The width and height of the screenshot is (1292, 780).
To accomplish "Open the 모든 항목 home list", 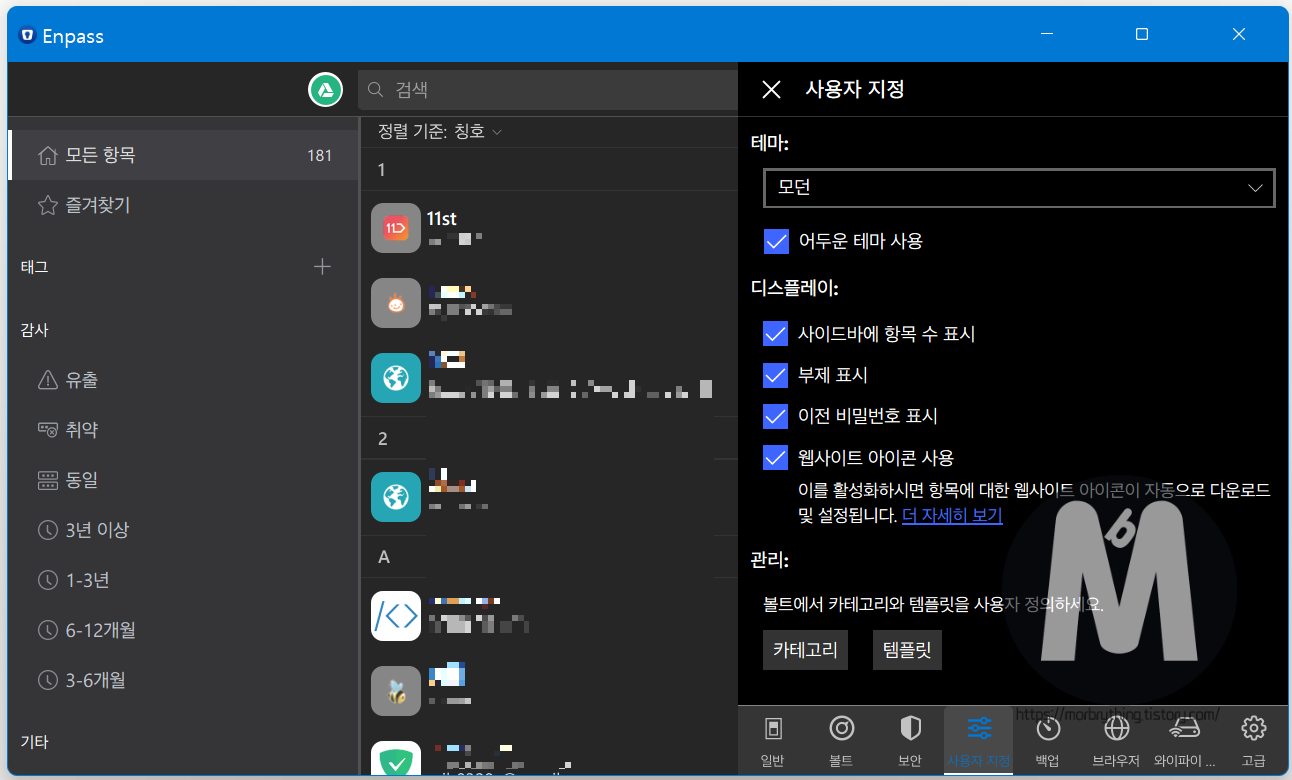I will pyautogui.click(x=183, y=155).
